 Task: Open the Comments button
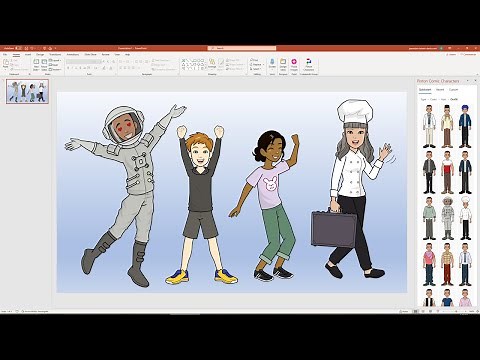tap(468, 54)
